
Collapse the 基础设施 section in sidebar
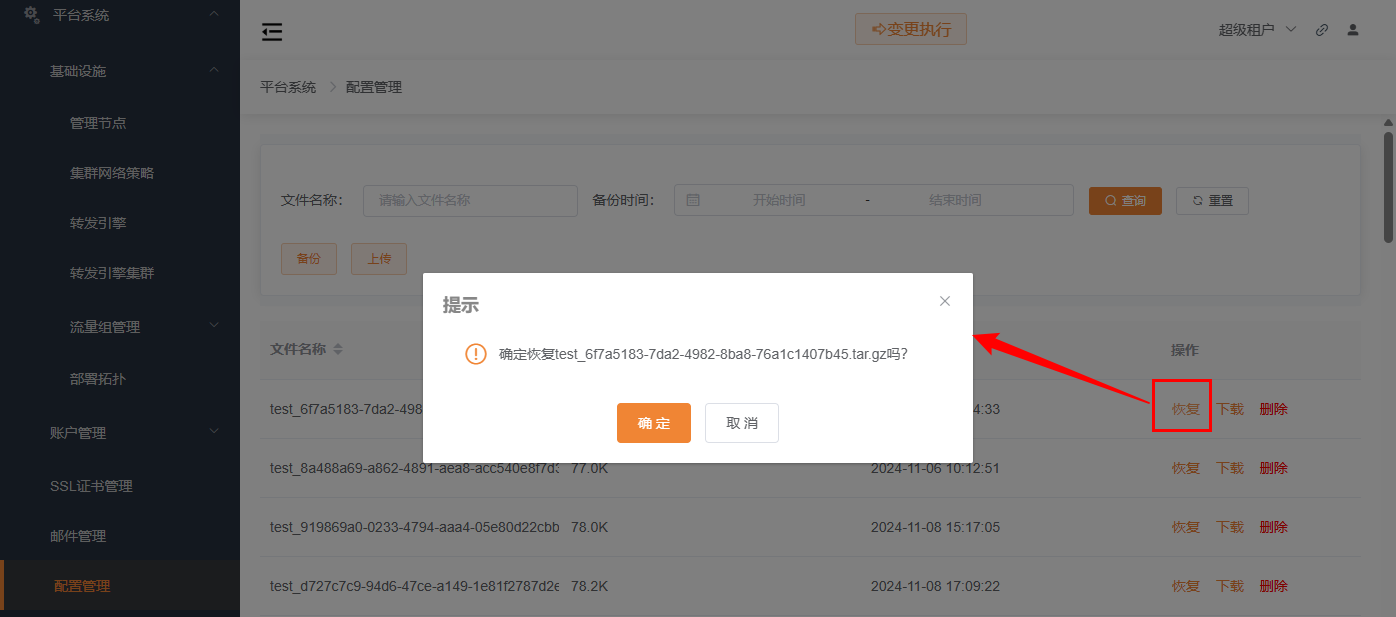click(x=213, y=70)
